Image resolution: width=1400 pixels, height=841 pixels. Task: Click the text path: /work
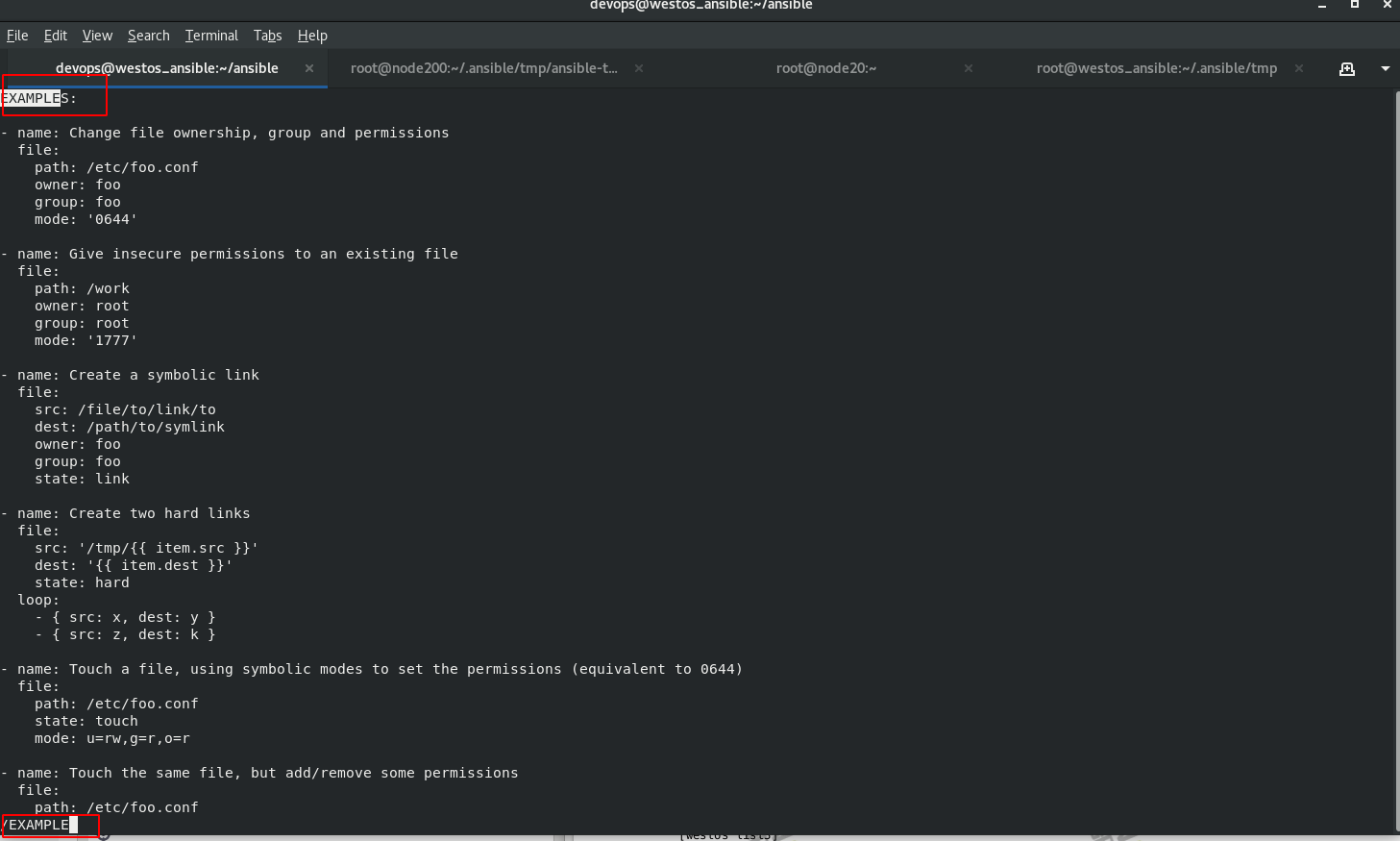(82, 288)
